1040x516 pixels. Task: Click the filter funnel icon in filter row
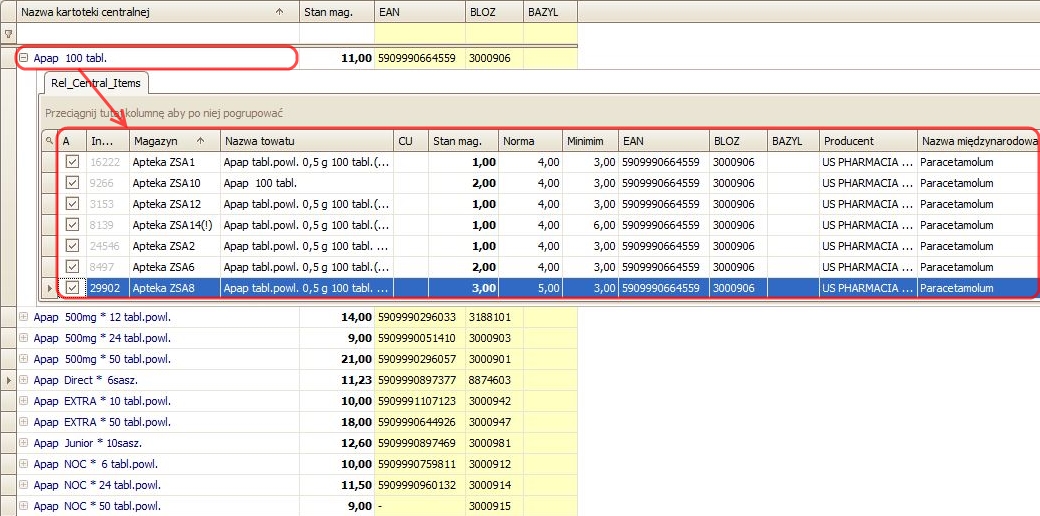tap(8, 33)
